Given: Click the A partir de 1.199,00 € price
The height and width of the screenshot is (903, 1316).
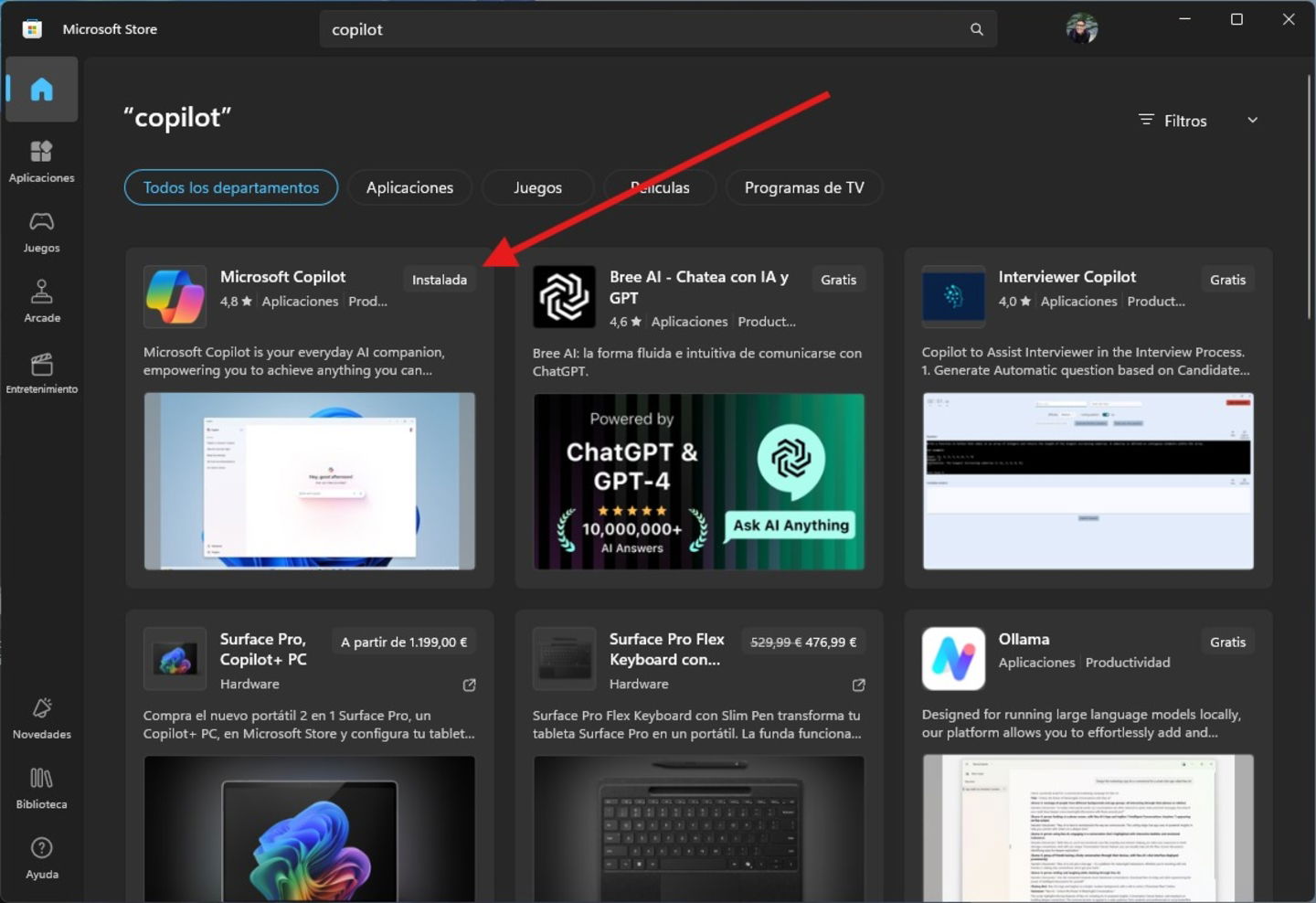Looking at the screenshot, I should 404,642.
